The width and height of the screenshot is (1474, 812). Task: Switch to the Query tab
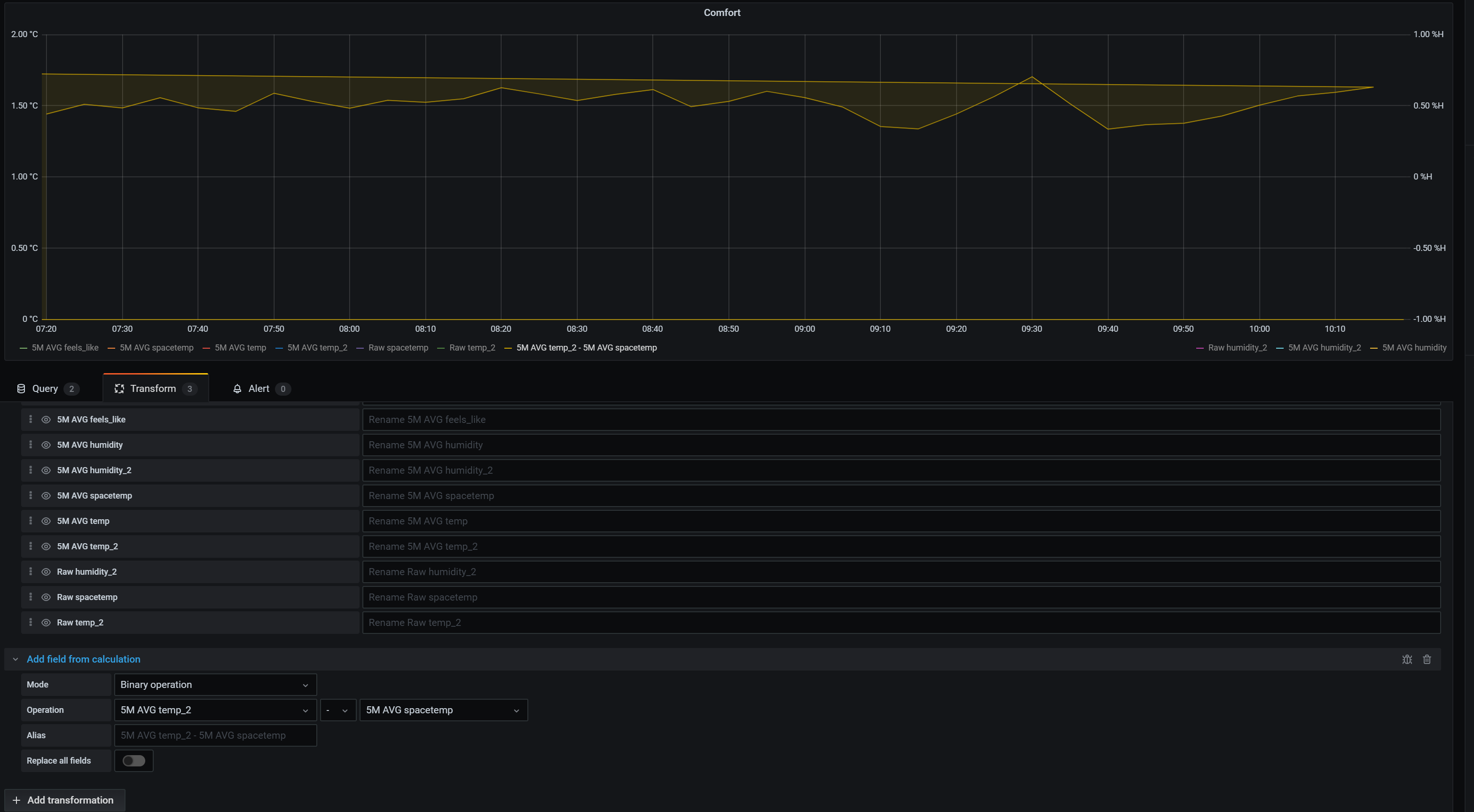click(x=47, y=388)
